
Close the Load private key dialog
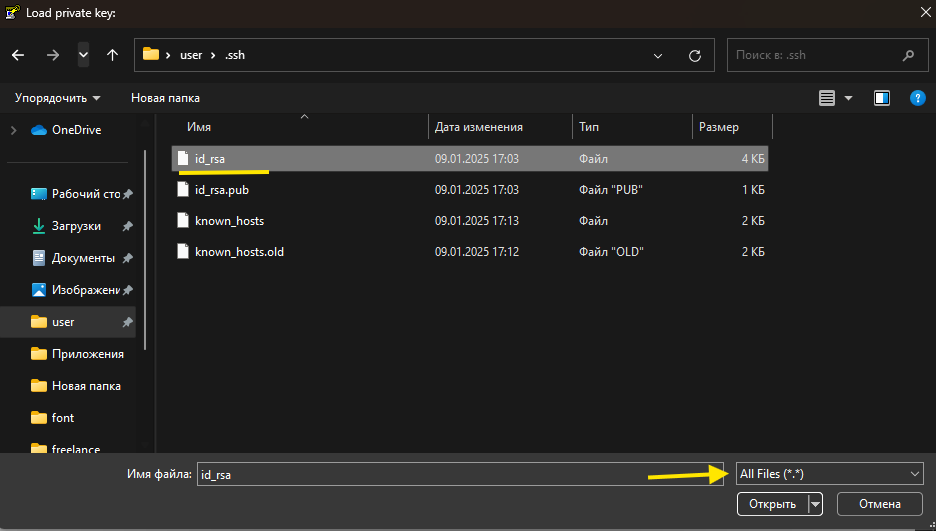(x=925, y=13)
